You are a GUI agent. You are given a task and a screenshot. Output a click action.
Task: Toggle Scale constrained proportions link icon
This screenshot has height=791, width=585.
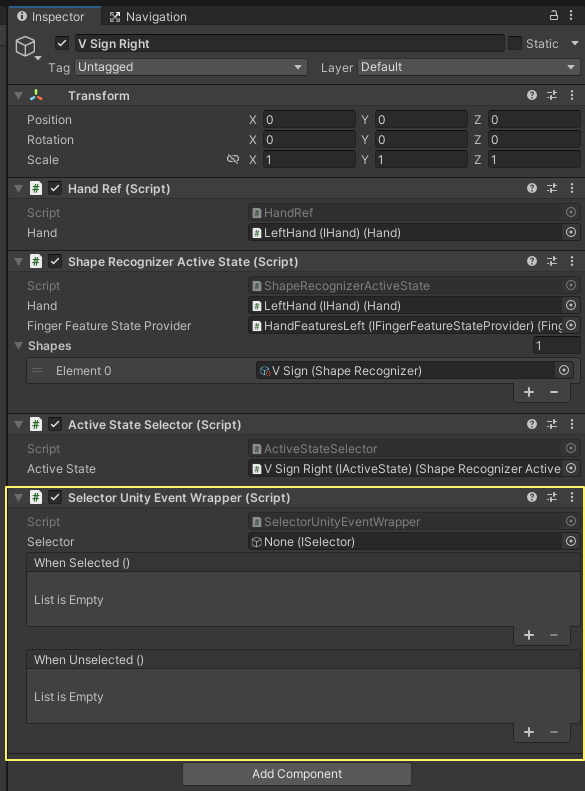[232, 159]
